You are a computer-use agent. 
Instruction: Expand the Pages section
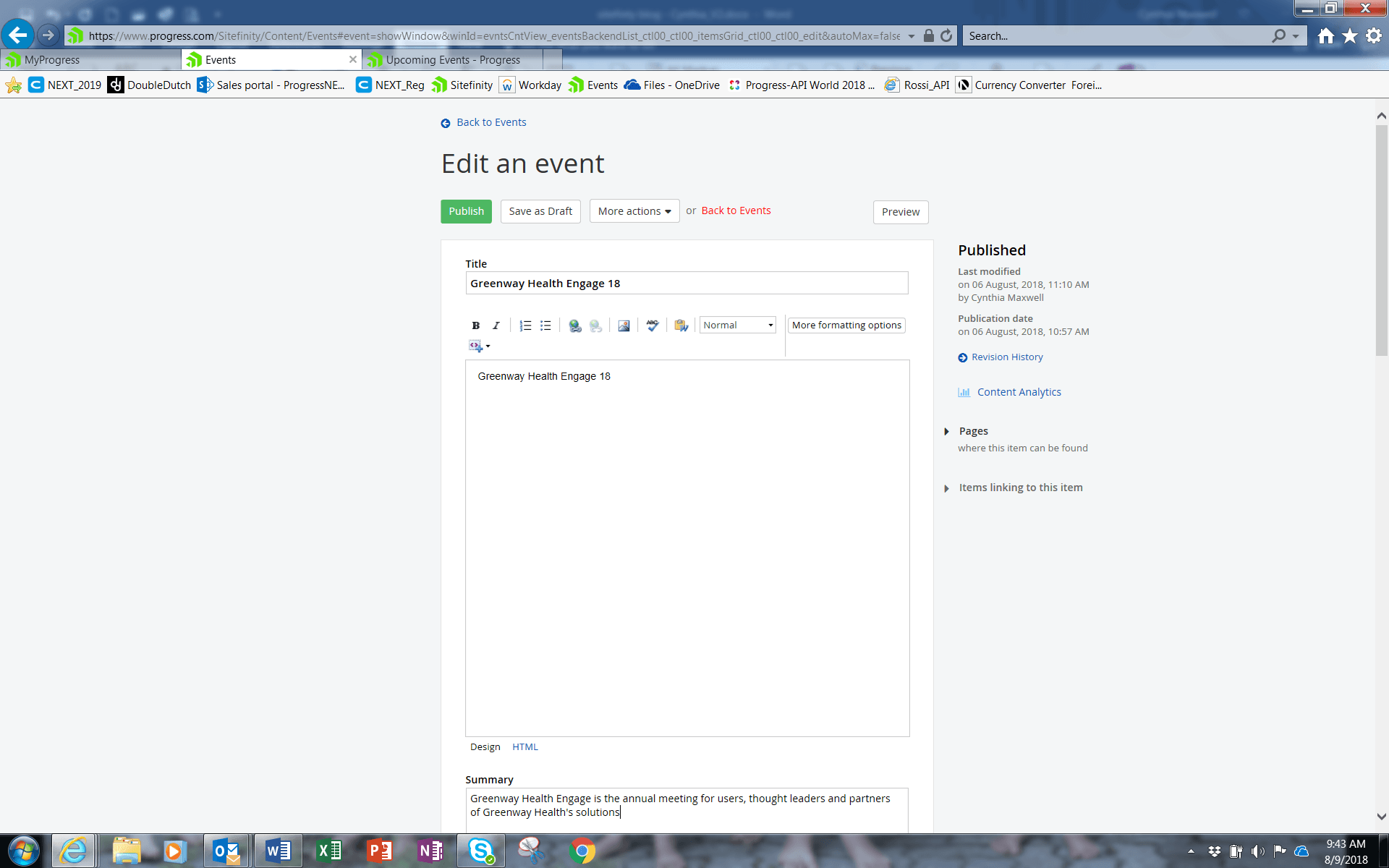pyautogui.click(x=973, y=431)
